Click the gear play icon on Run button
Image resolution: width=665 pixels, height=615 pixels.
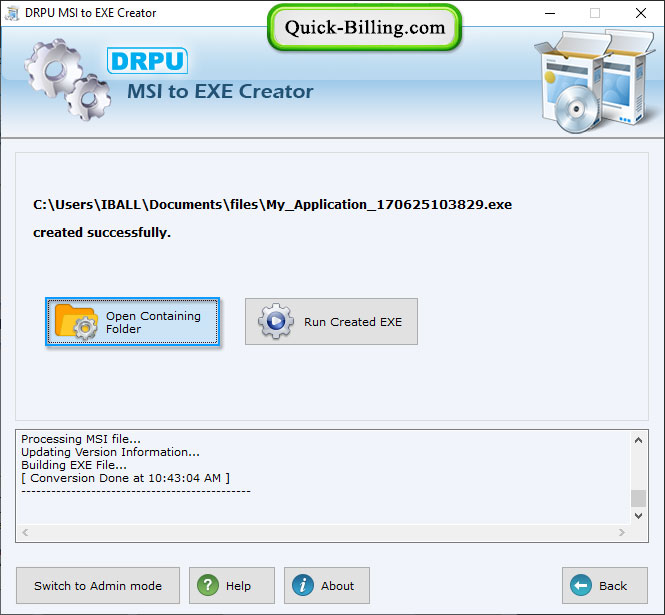coord(276,321)
